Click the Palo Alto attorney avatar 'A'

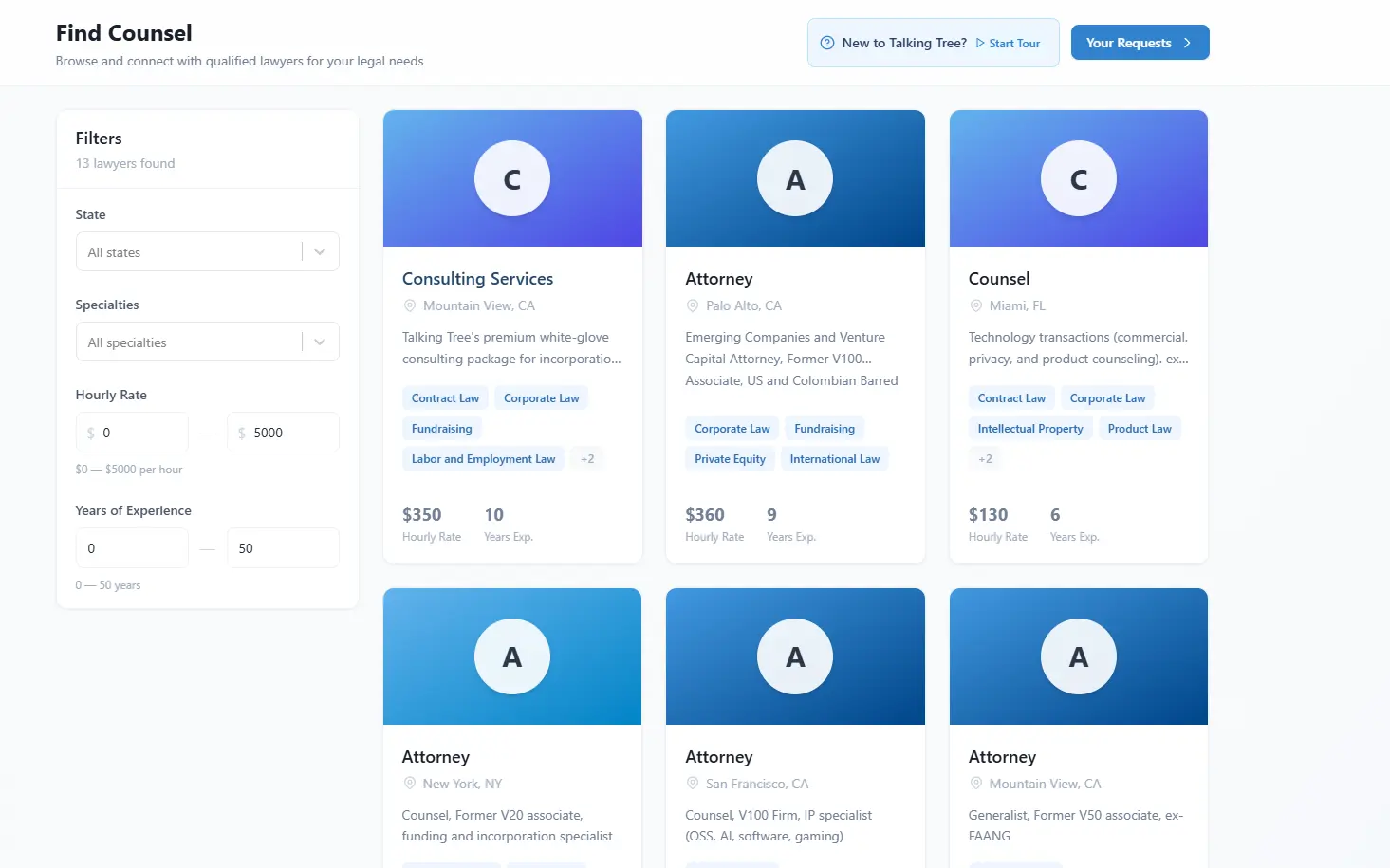click(795, 179)
